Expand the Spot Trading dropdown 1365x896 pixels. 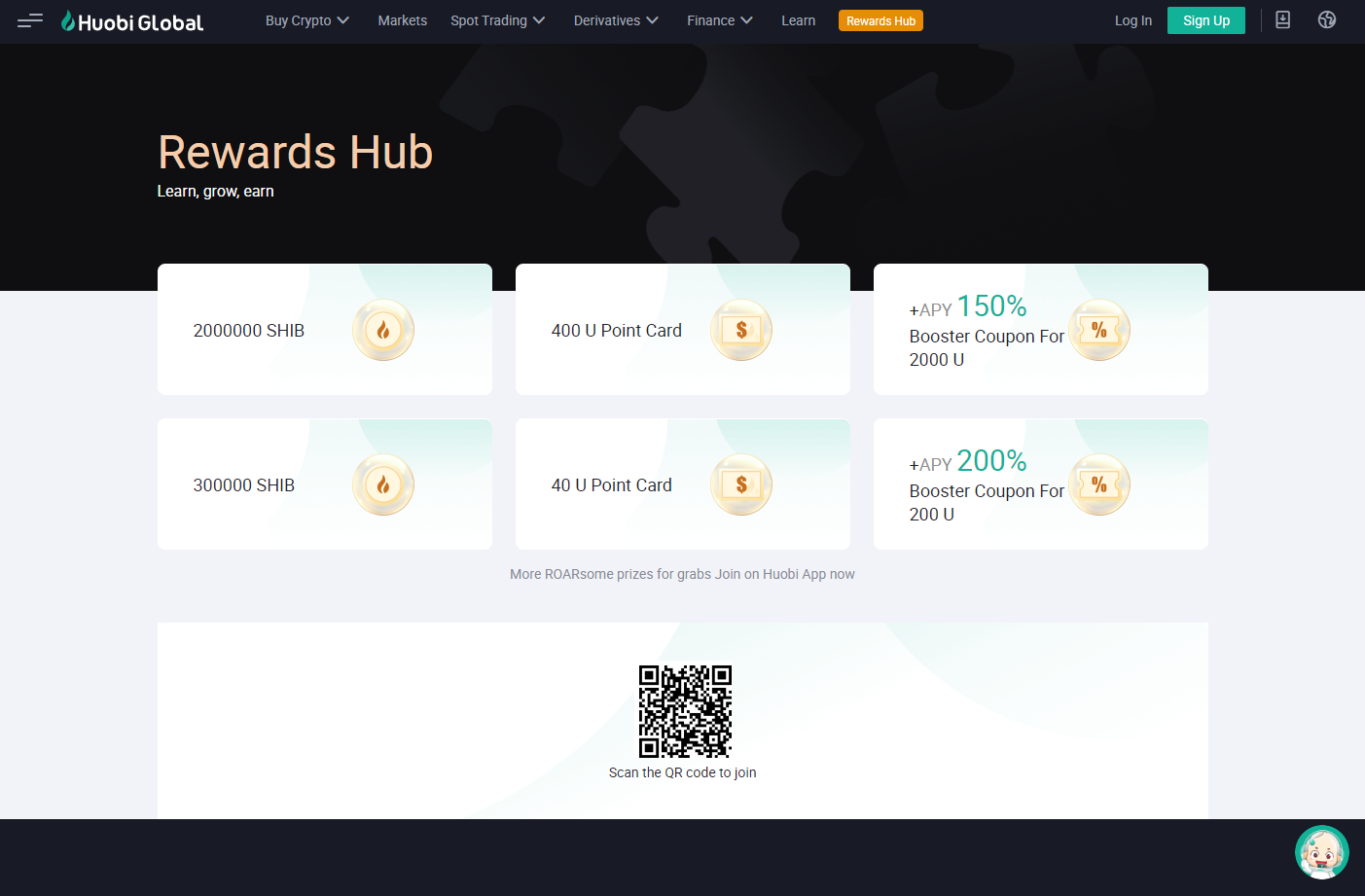(x=498, y=20)
